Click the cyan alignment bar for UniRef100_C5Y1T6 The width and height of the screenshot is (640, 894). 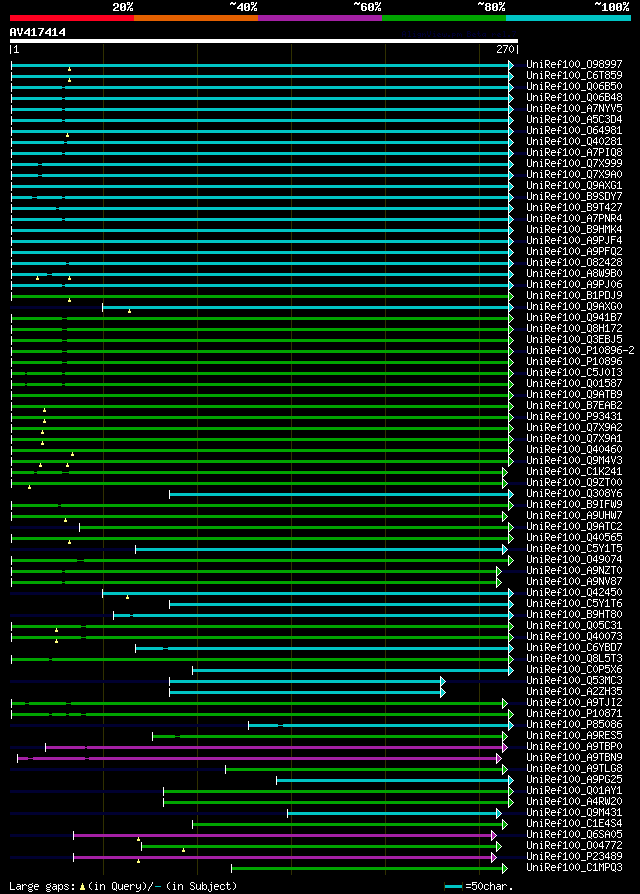(x=341, y=604)
